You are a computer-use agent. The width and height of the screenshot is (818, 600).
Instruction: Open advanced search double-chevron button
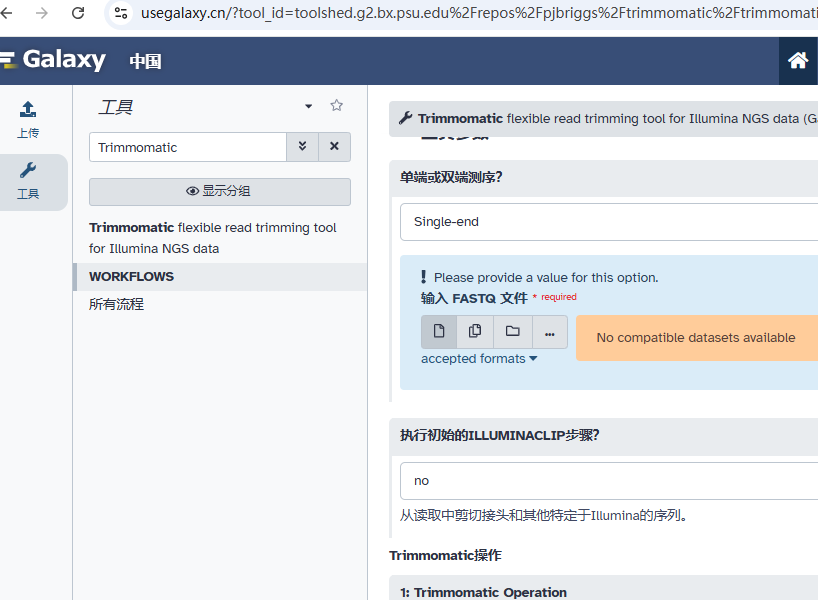click(303, 147)
